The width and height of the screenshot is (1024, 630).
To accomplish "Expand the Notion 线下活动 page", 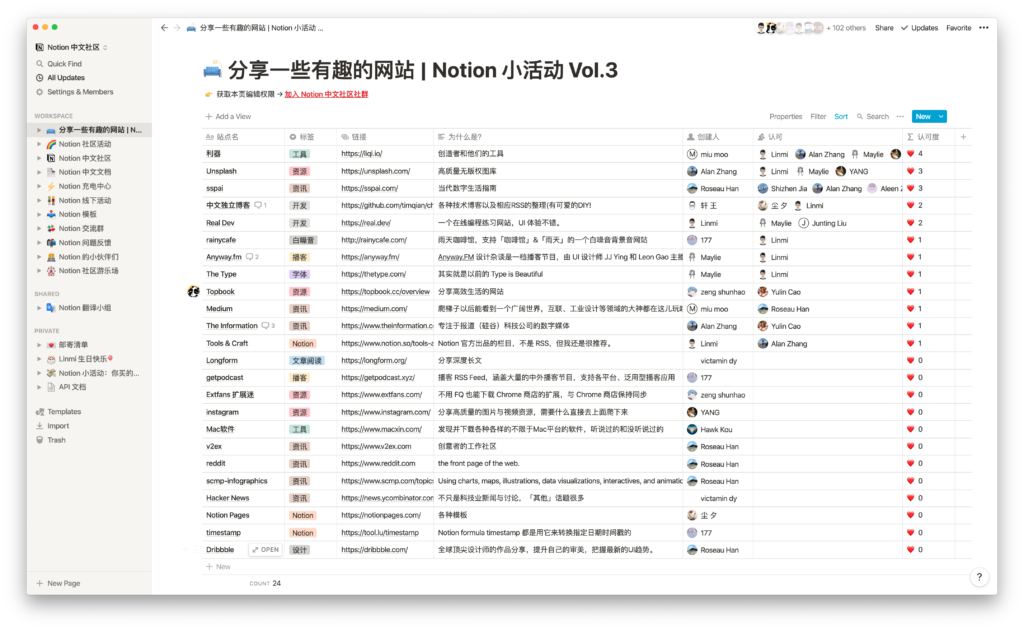I will pyautogui.click(x=39, y=200).
